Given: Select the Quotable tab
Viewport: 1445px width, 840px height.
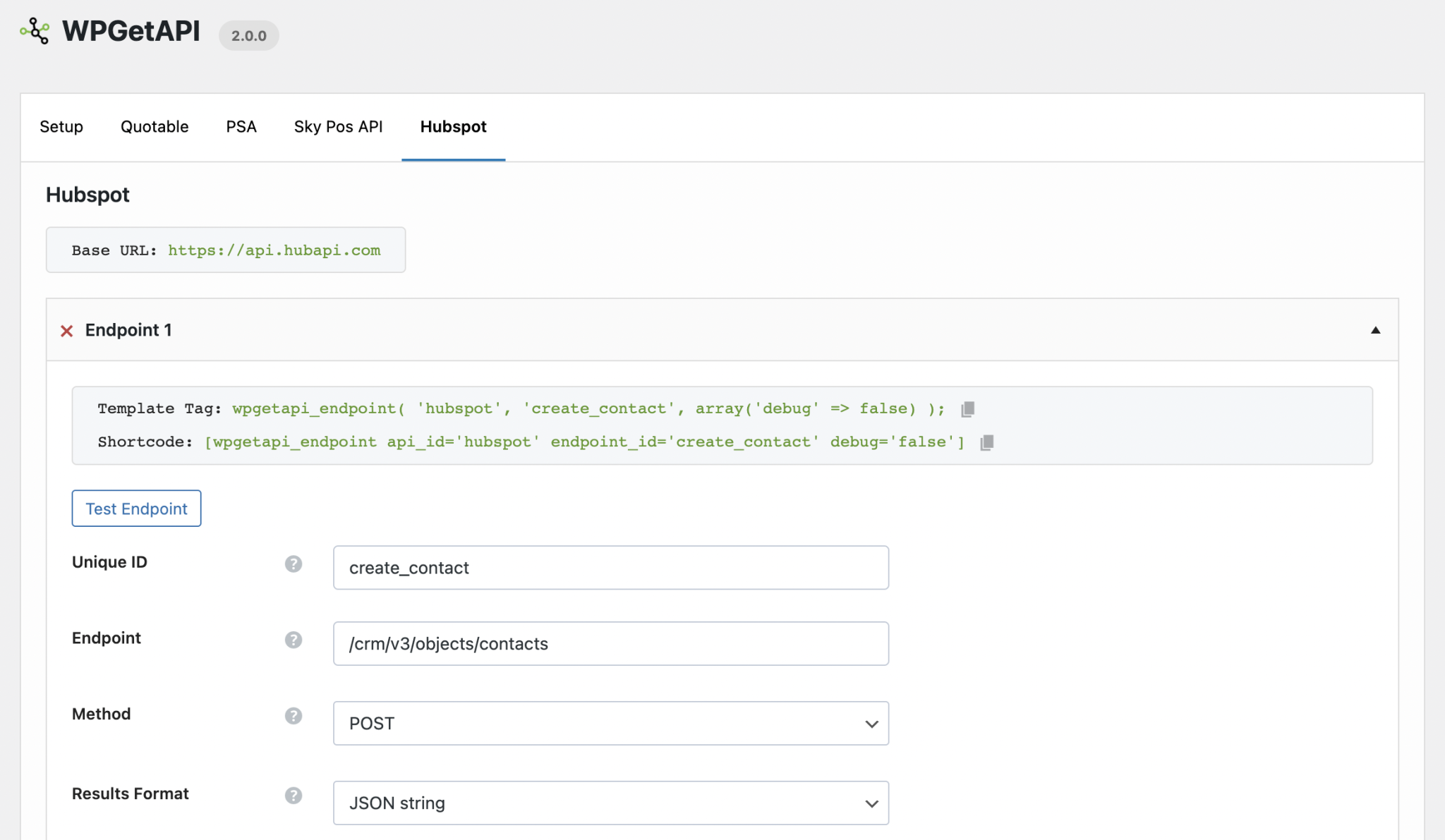Looking at the screenshot, I should click(x=154, y=127).
